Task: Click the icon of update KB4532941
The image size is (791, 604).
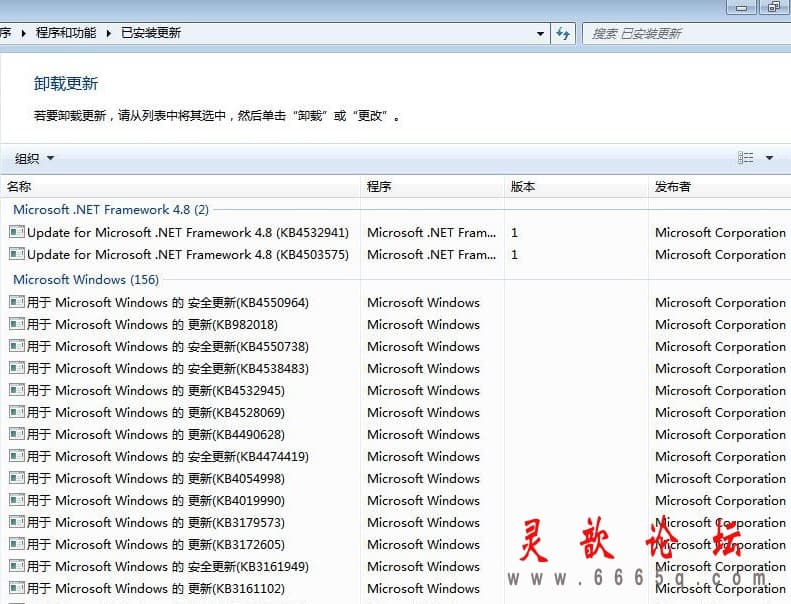Action: (17, 232)
